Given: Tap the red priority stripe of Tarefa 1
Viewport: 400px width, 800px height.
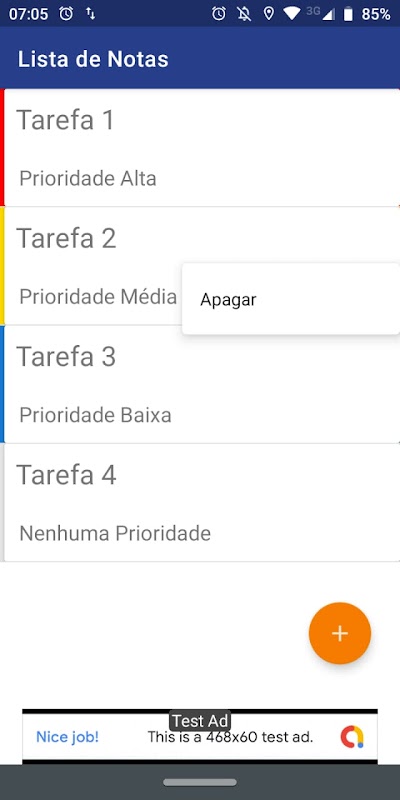Looking at the screenshot, I should [2, 147].
